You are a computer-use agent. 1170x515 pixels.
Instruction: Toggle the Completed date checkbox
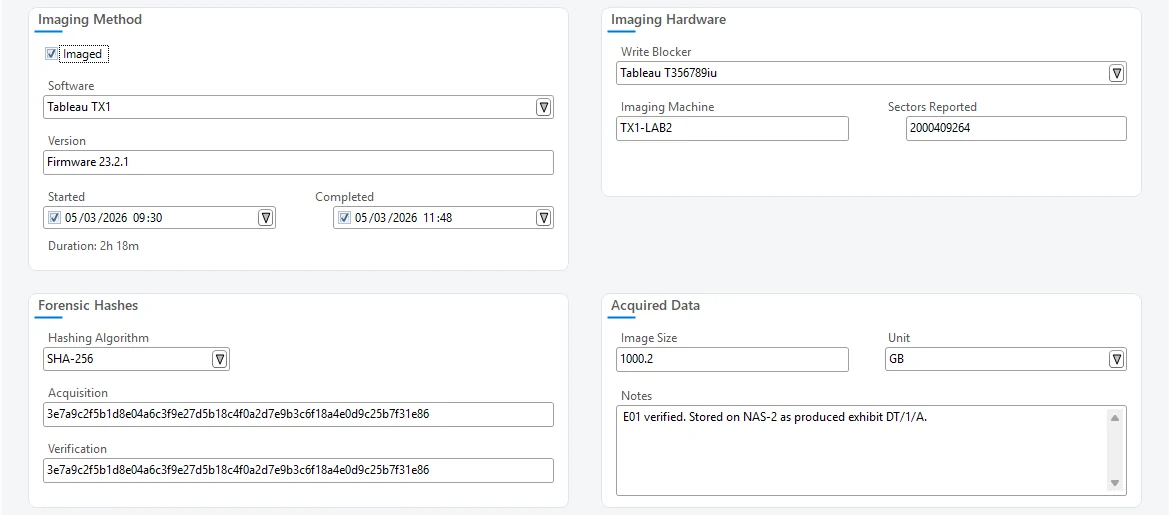(x=343, y=218)
